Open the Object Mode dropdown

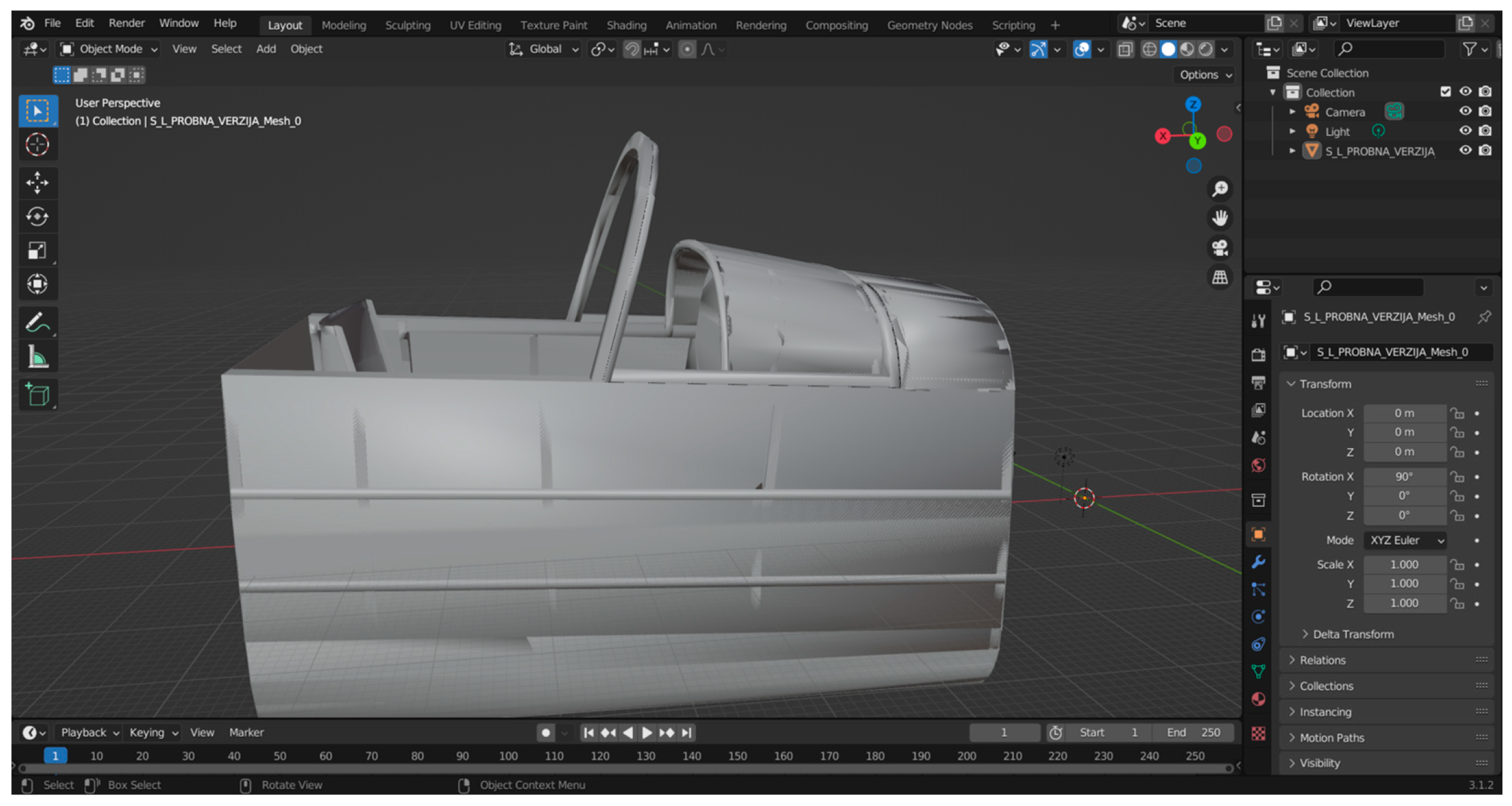[110, 49]
